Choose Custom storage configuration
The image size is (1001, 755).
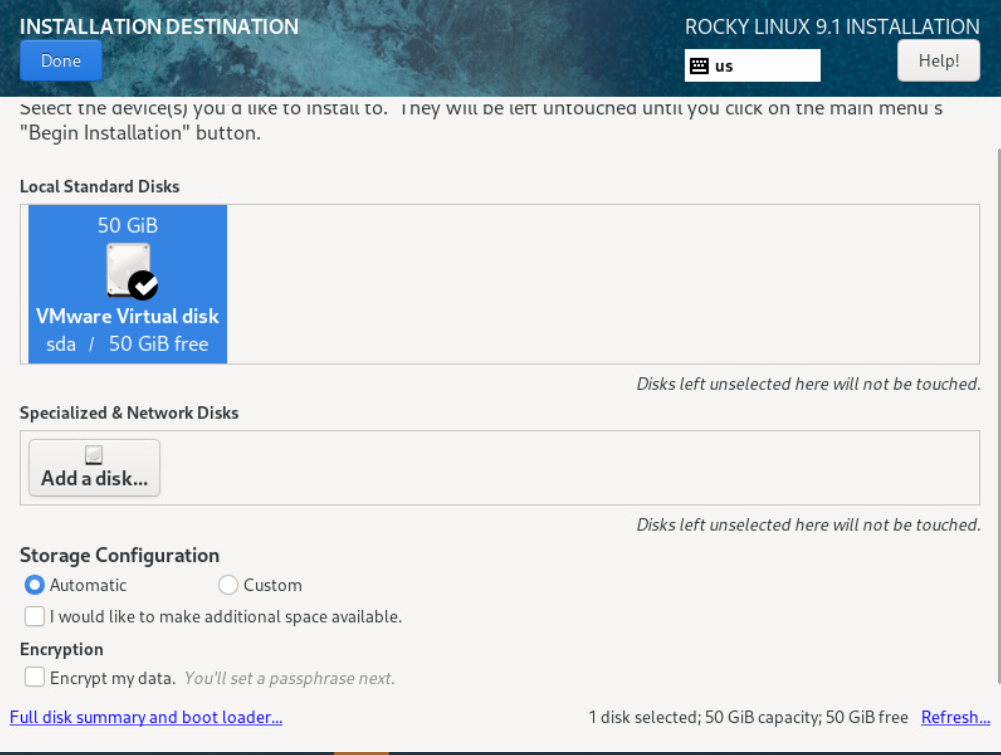point(228,585)
